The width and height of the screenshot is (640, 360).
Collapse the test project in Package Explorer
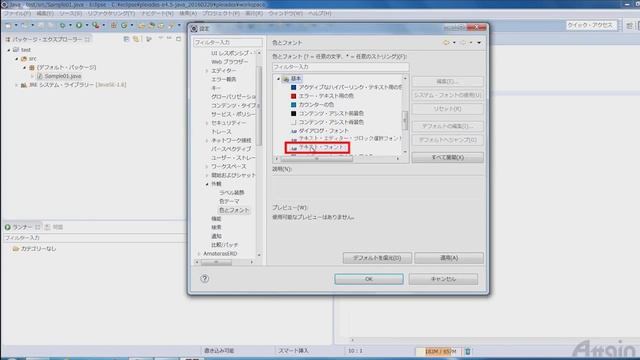[9, 50]
